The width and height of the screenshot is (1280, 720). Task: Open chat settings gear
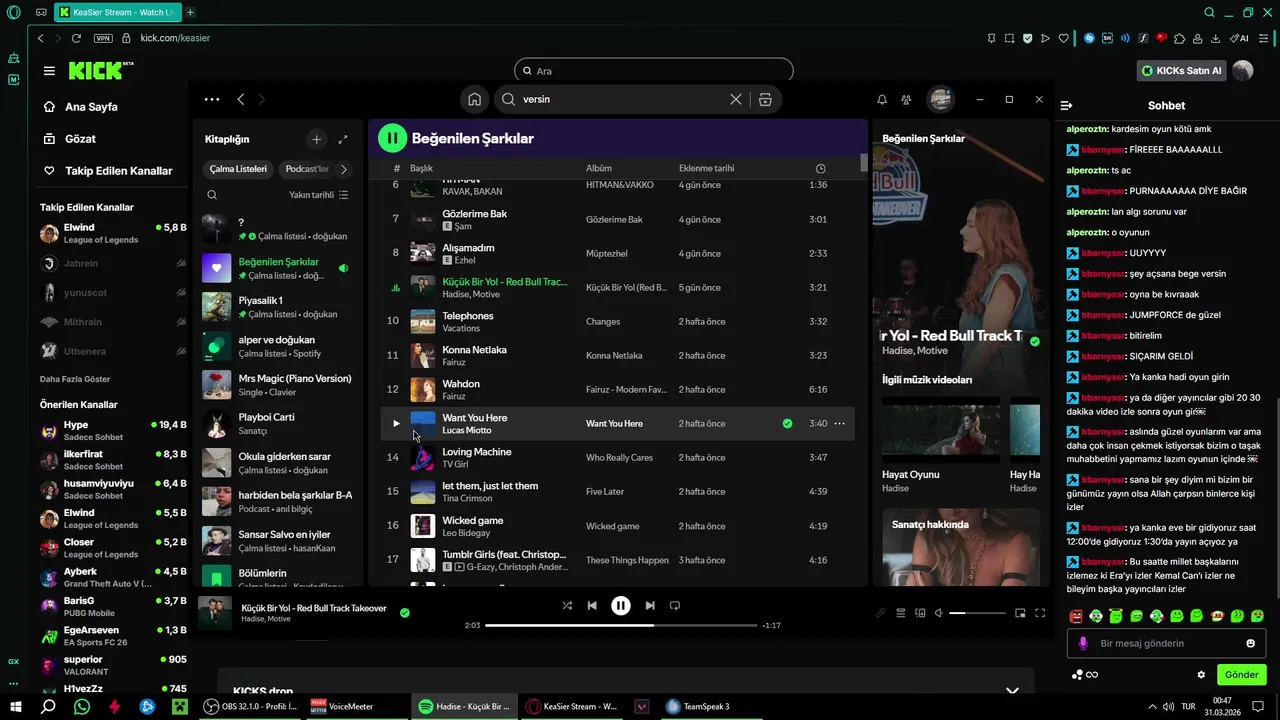click(x=1201, y=675)
